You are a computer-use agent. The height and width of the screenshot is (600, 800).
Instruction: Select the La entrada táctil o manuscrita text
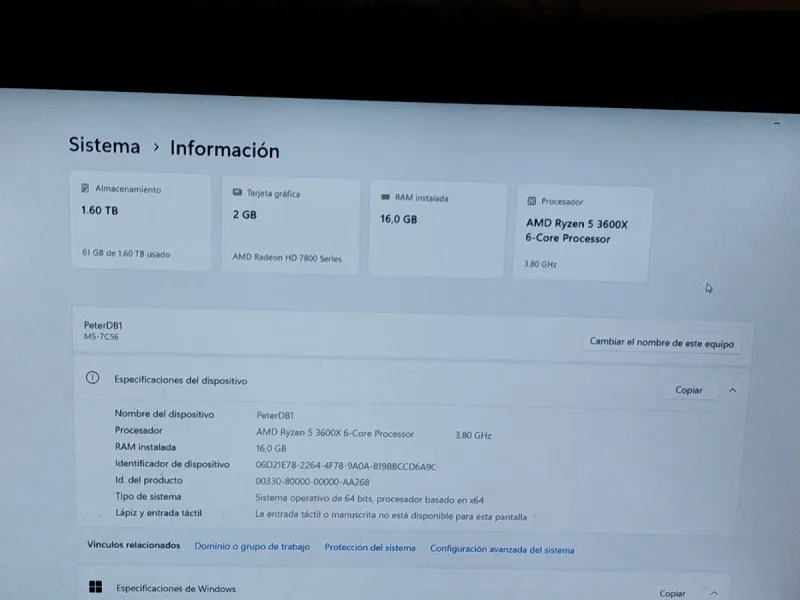[391, 515]
